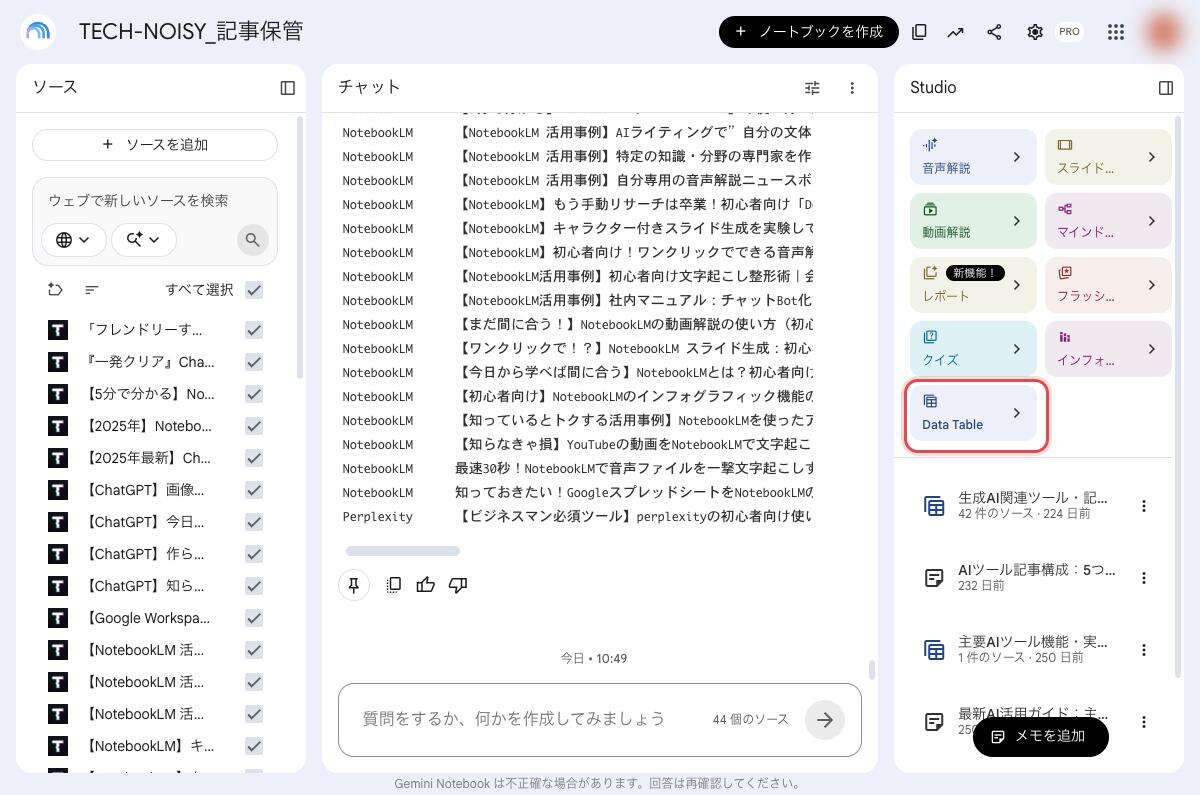
Task: Uncheck the 【Google Workspa... source checkbox
Action: 254,618
